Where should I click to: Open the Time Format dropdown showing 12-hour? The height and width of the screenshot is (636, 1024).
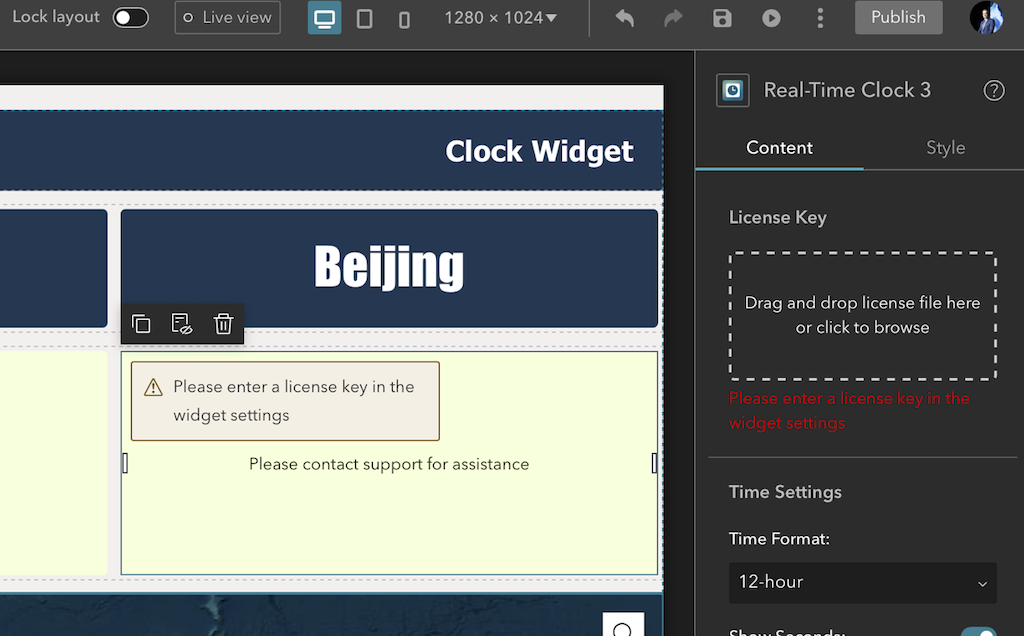pyautogui.click(x=862, y=582)
